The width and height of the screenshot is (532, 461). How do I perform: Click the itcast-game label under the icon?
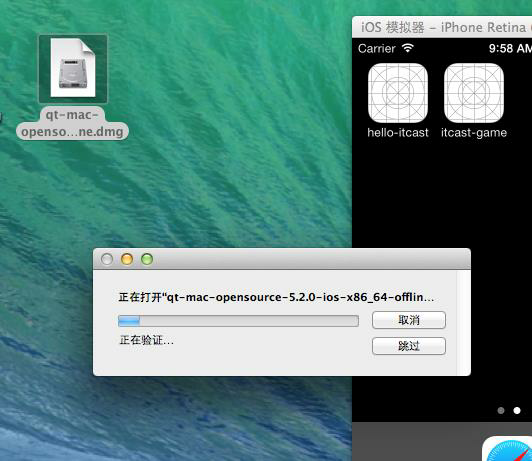pos(474,132)
